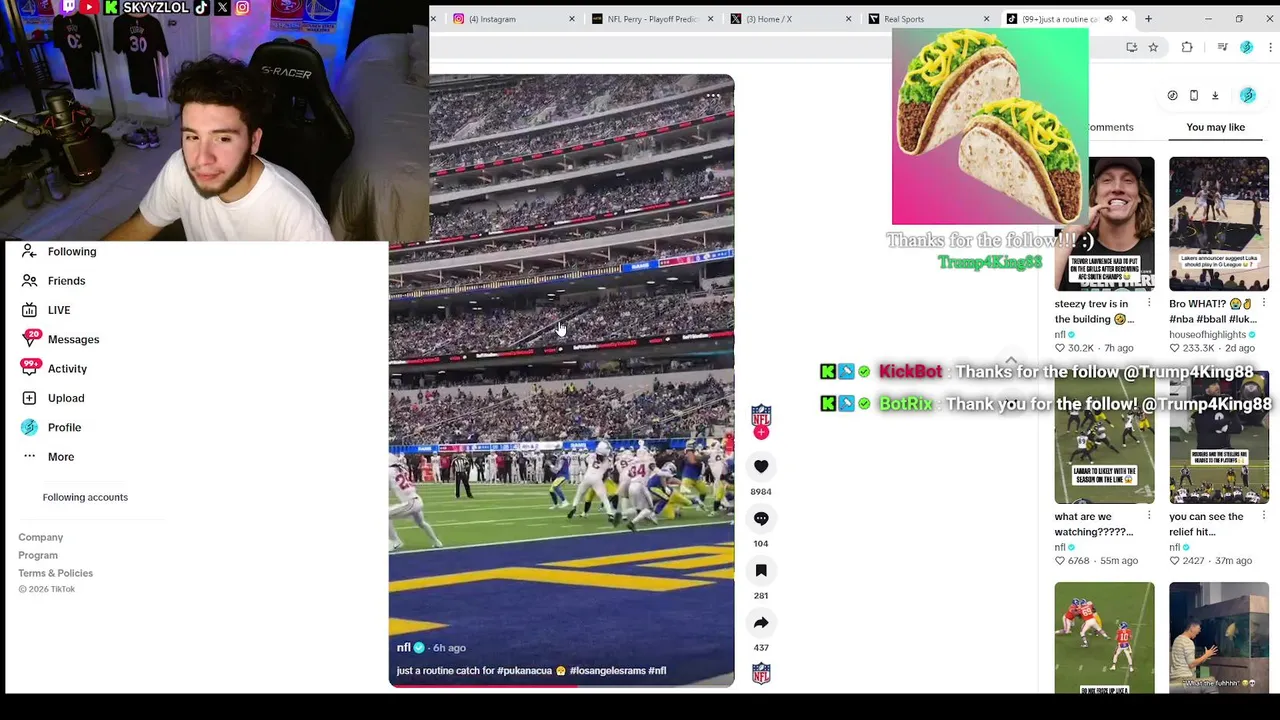Open options for 'you can see the relief' video

tap(1264, 516)
